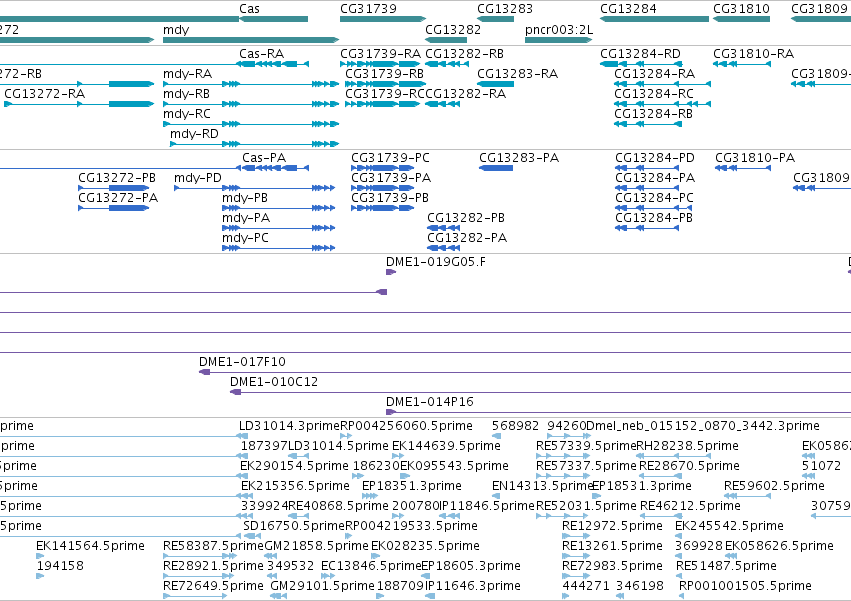The image size is (851, 601).
Task: Select the CG31810 gene label
Action: pos(741,9)
